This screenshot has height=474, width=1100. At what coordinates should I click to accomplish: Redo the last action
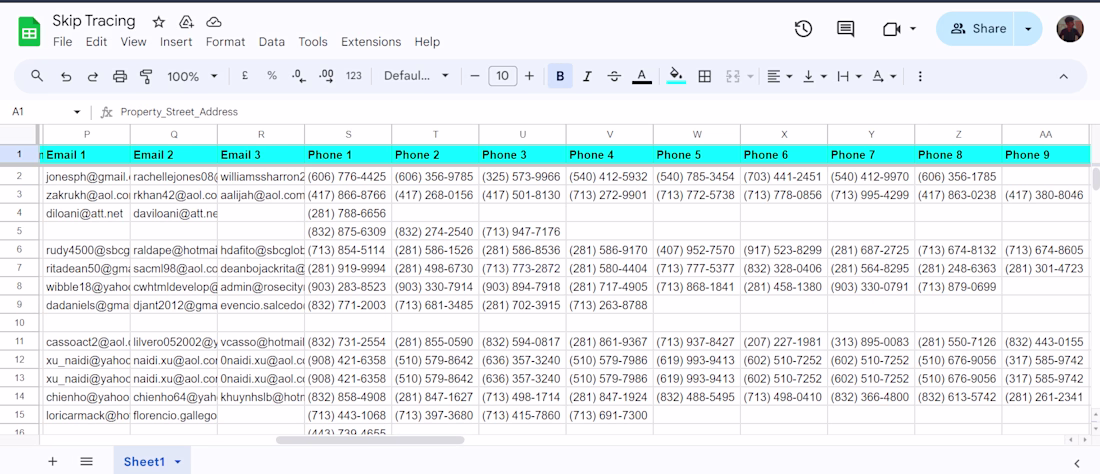93,76
